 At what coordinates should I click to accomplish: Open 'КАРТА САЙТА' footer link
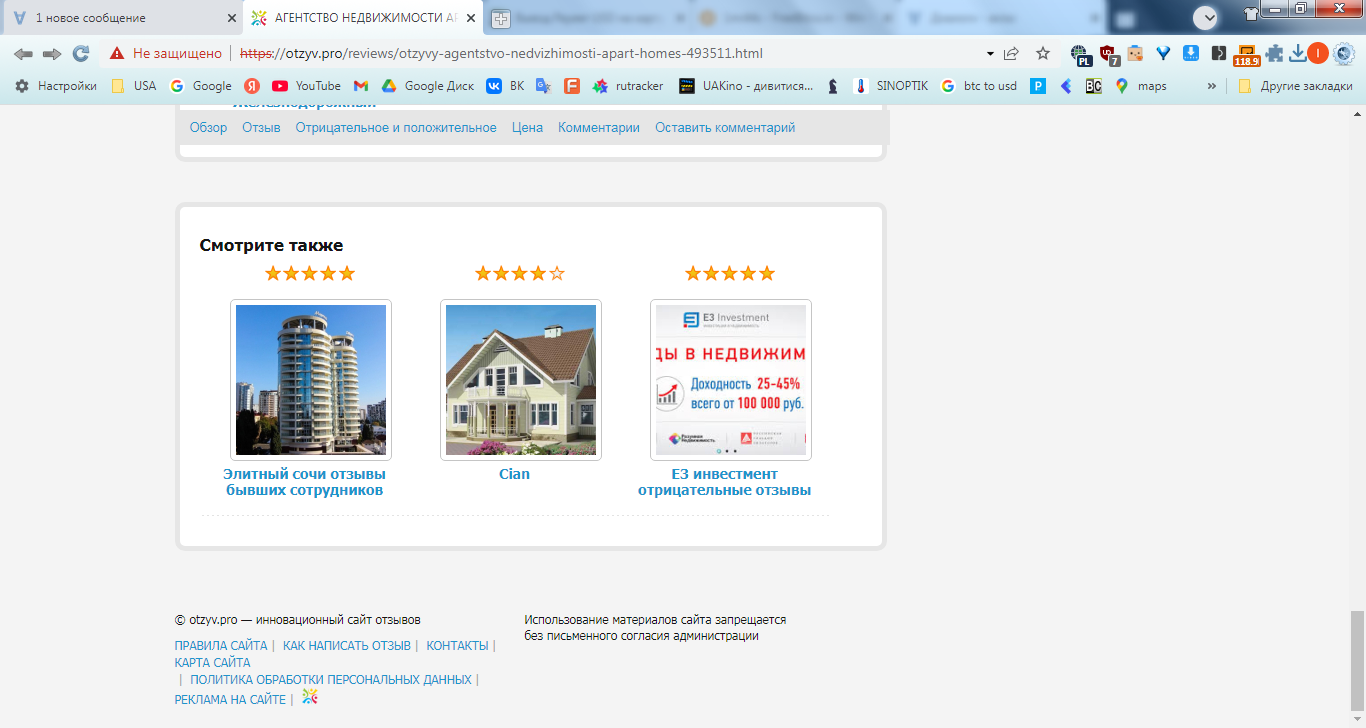tap(212, 663)
